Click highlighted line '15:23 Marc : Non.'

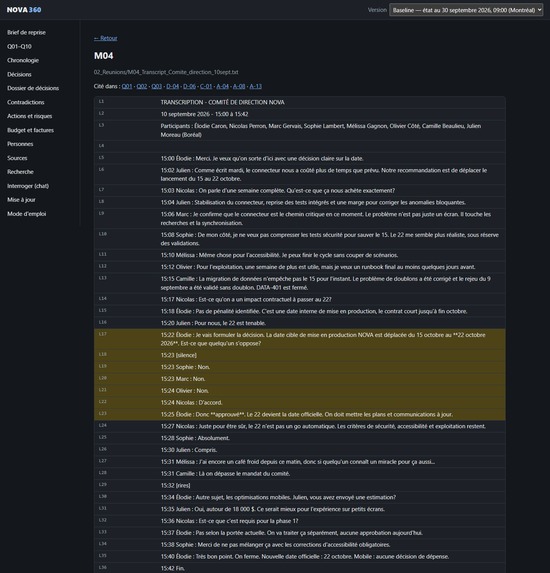[300, 379]
